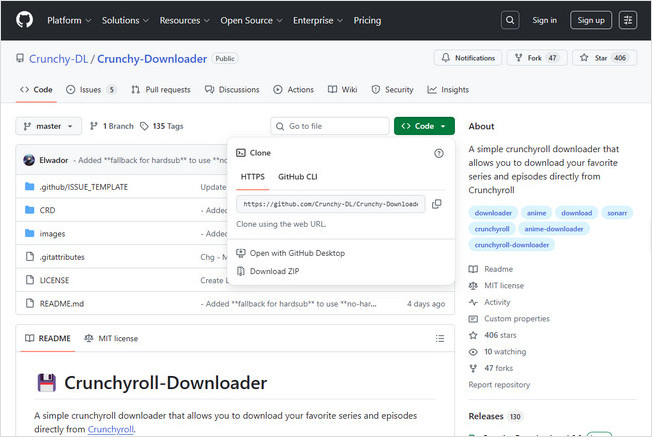Expand the master branch dropdown
This screenshot has width=652, height=437.
[47, 126]
